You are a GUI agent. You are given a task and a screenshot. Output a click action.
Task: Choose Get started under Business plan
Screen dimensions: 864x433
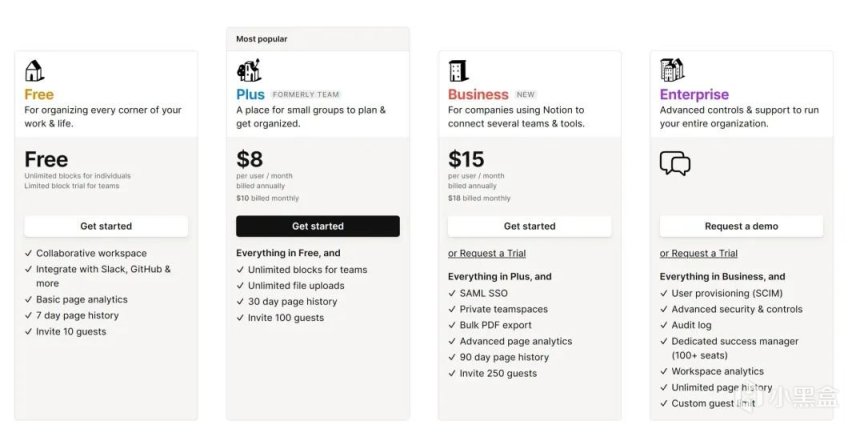pos(530,226)
